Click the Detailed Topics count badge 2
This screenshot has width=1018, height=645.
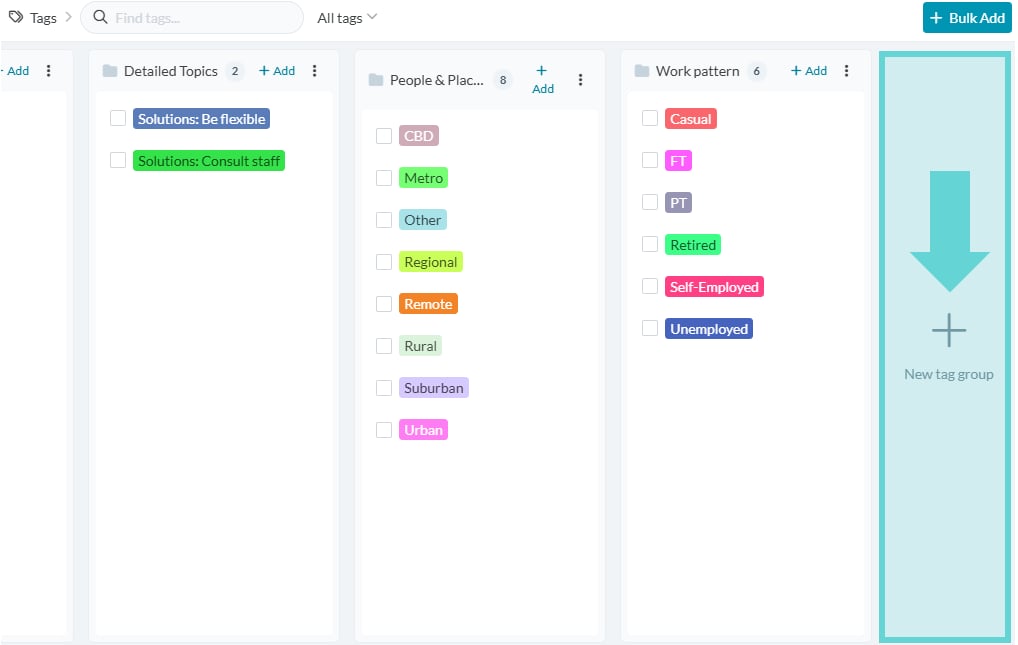(x=235, y=71)
